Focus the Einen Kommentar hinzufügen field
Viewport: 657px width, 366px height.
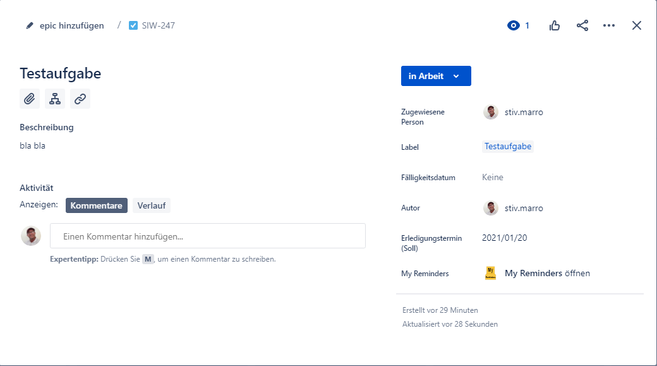[x=208, y=236]
